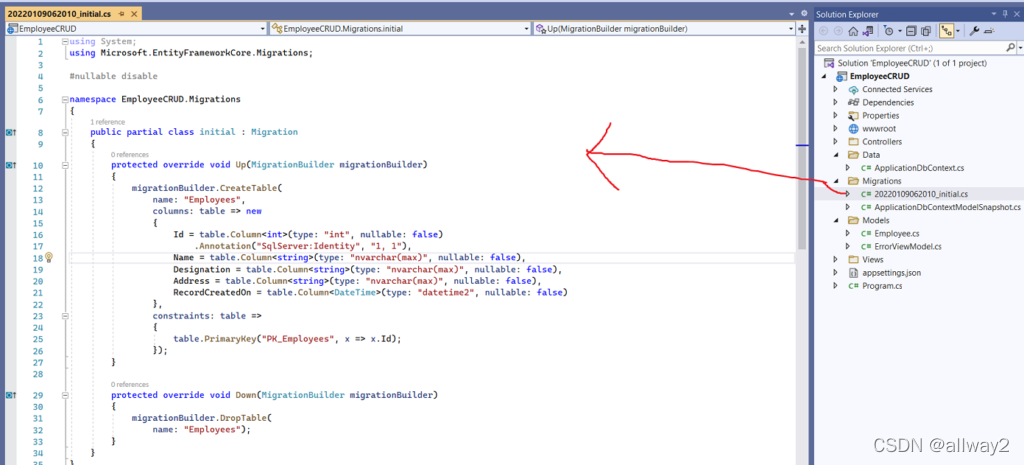Toggle Show All Files in Solution Explorer
Image resolution: width=1024 pixels, height=465 pixels.
pos(926,31)
